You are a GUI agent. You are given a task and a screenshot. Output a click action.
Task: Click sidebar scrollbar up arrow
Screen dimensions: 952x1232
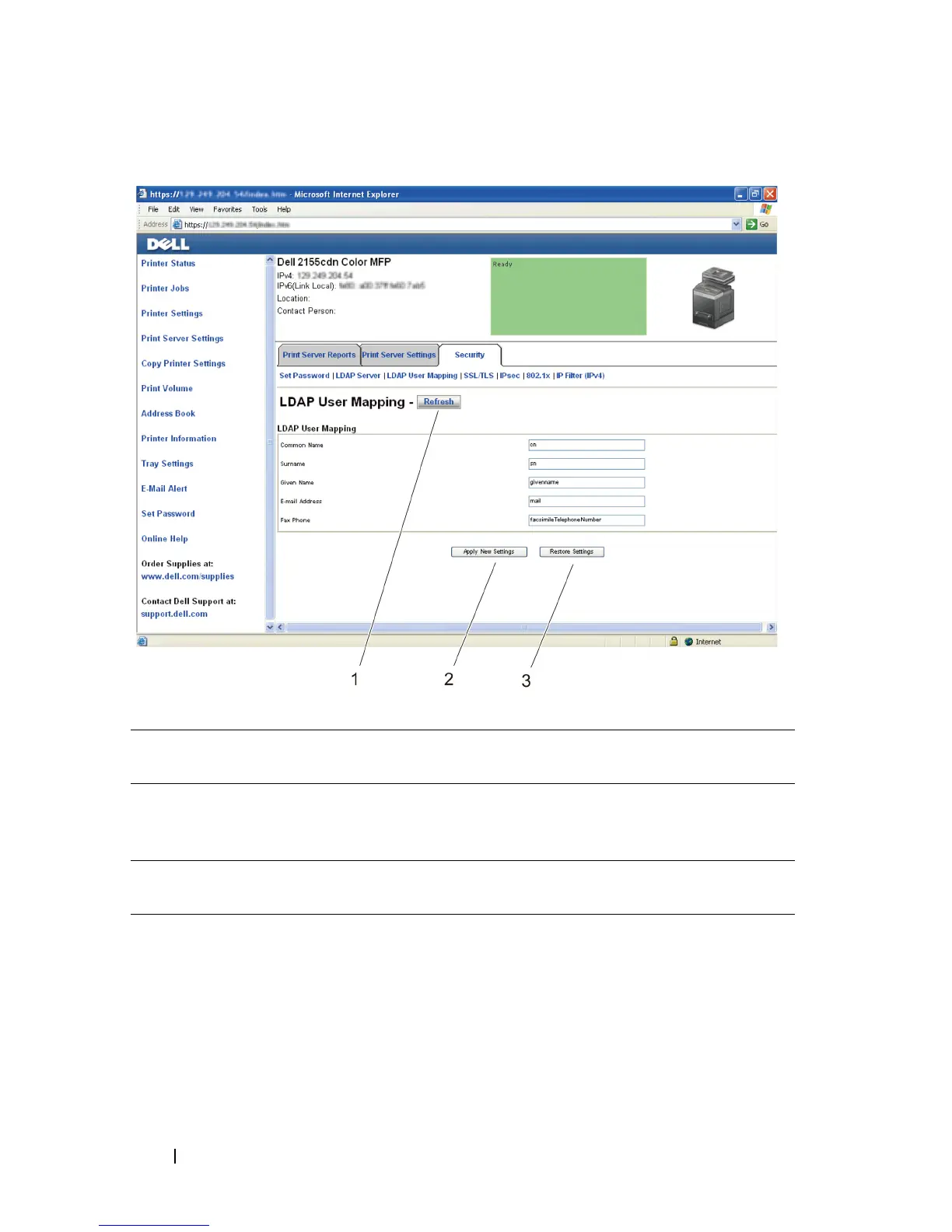[x=270, y=261]
